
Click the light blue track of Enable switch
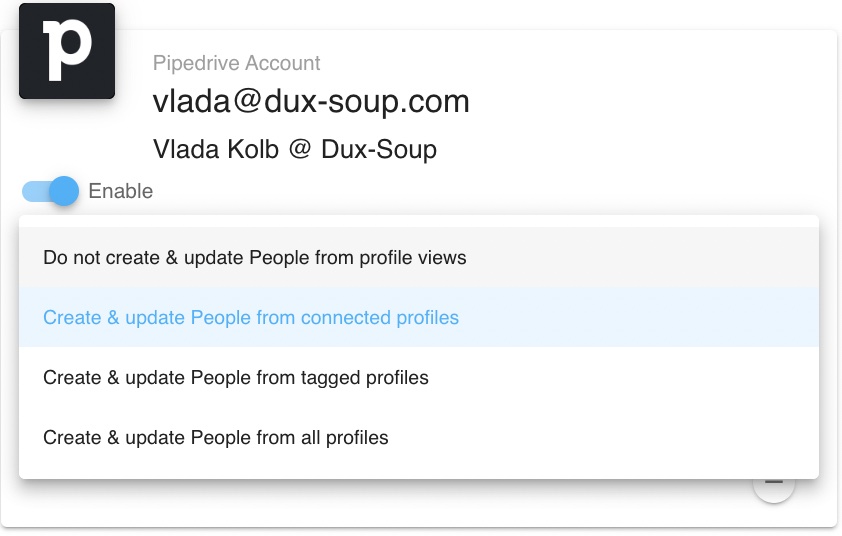click(x=36, y=191)
